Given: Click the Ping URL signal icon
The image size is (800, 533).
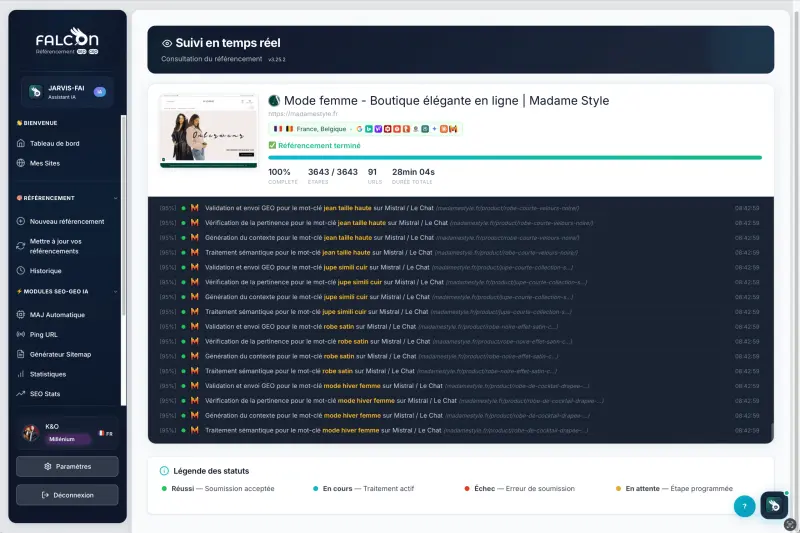Looking at the screenshot, I should [21, 334].
